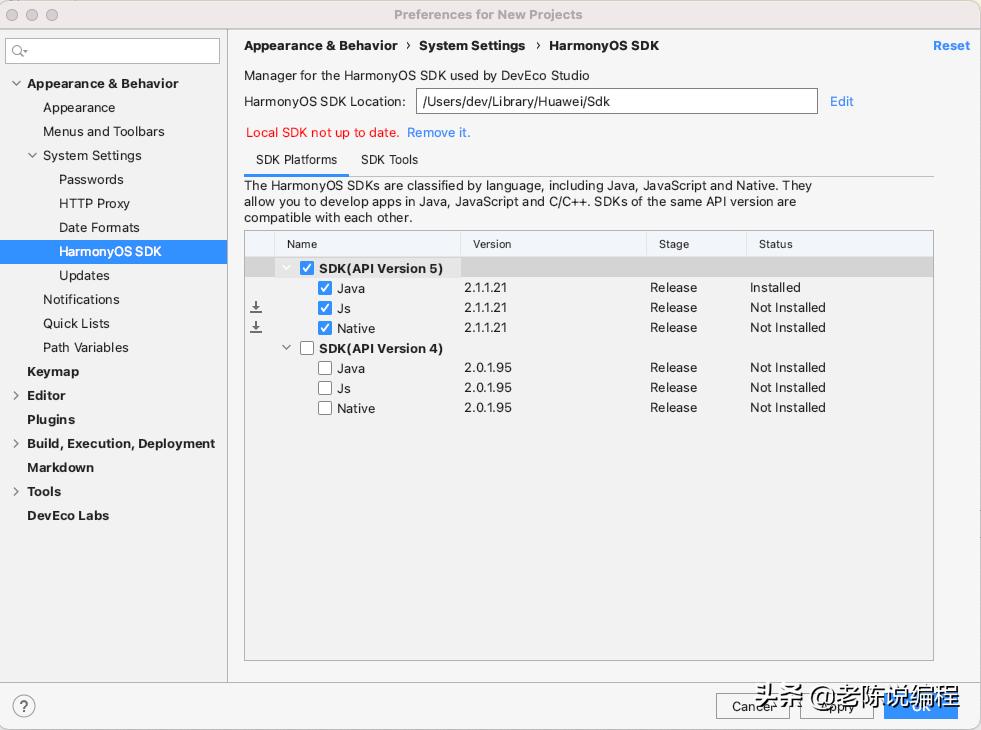This screenshot has height=730, width=981.
Task: Collapse the System Settings tree node
Action: (x=32, y=156)
